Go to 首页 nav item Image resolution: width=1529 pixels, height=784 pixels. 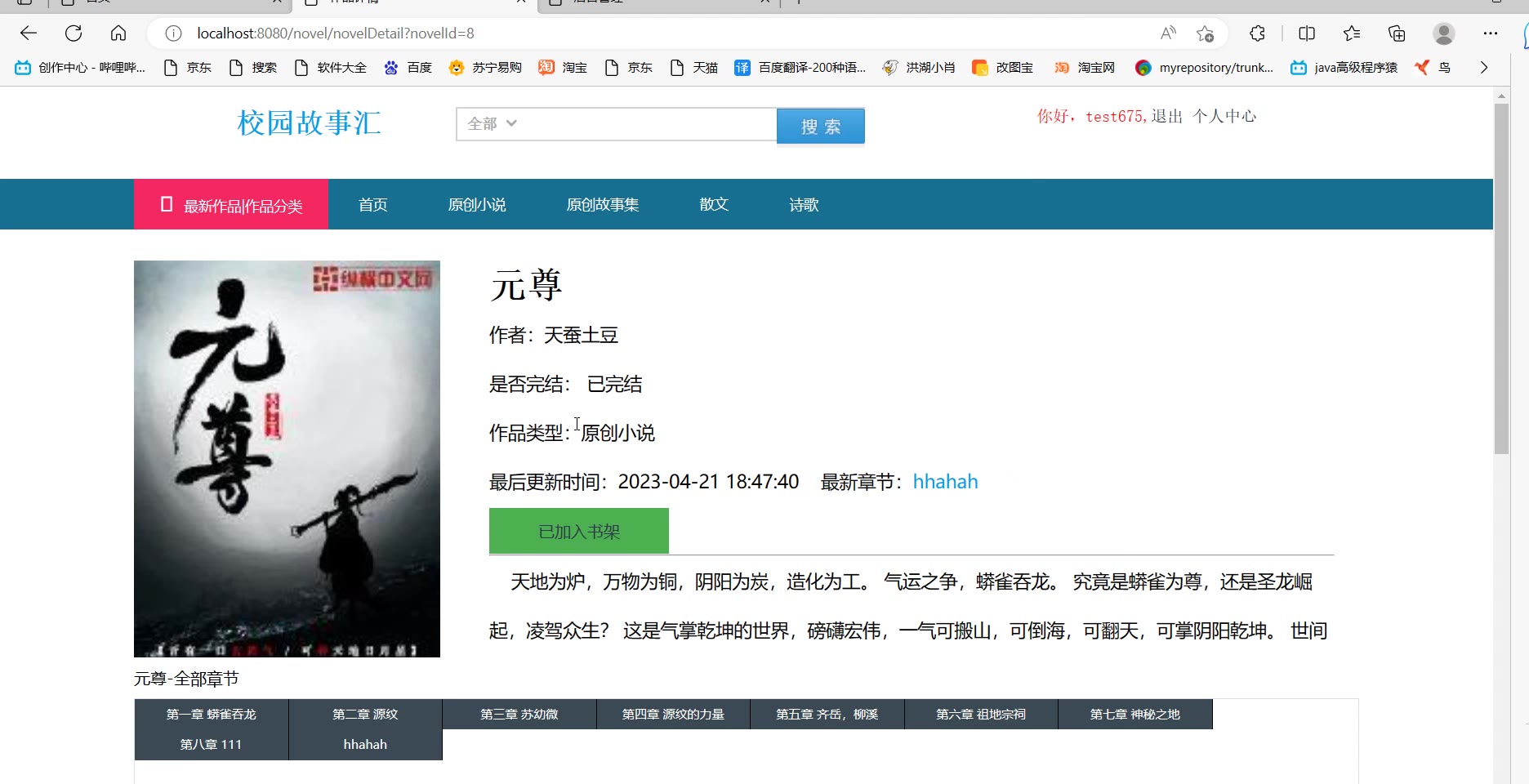coord(373,205)
